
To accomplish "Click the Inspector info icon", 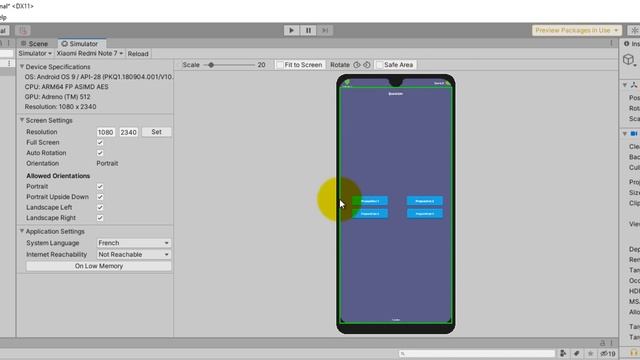I will tap(627, 43).
